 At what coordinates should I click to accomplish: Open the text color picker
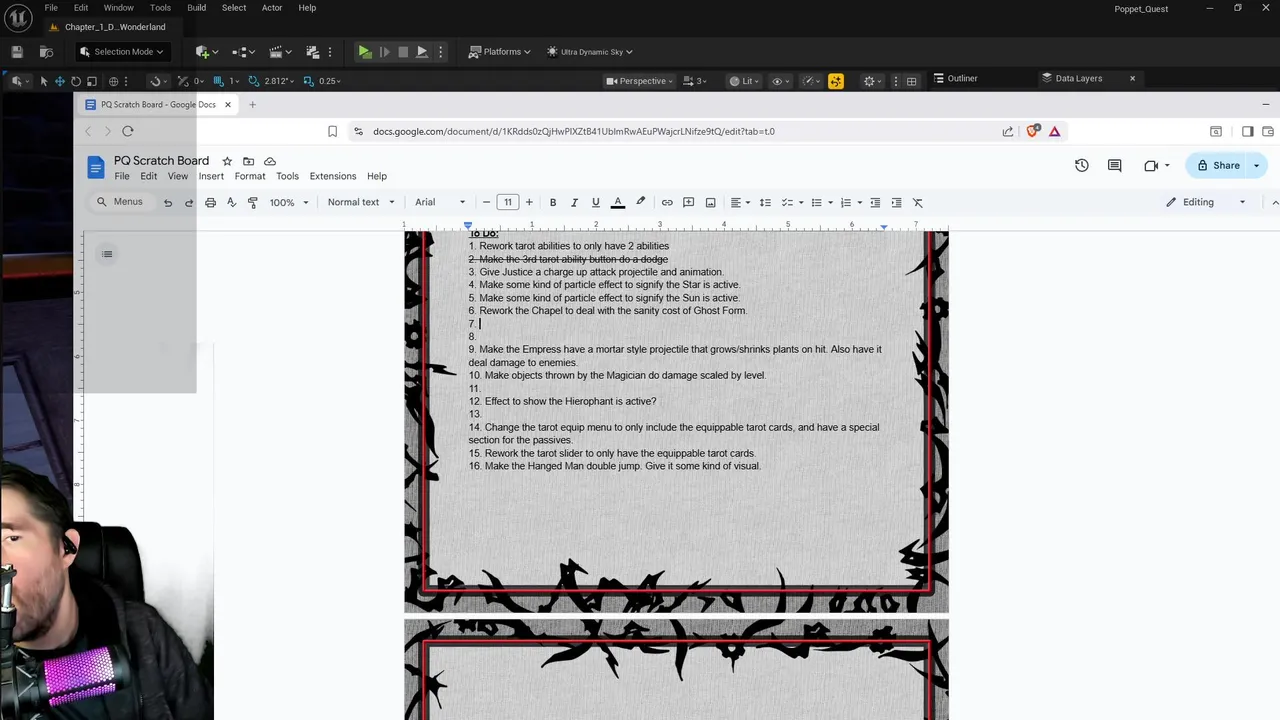(618, 202)
